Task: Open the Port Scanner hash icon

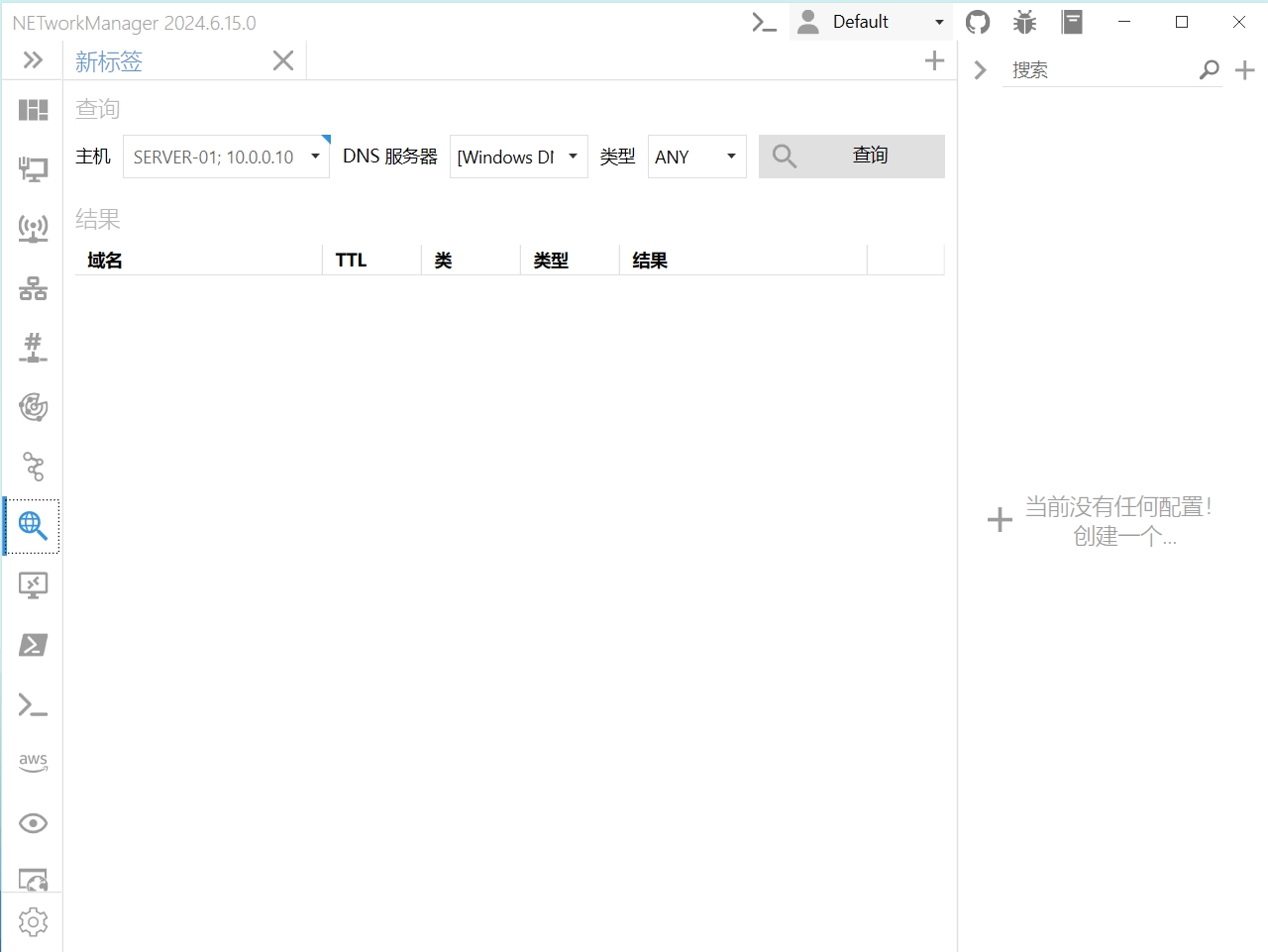Action: 33,348
